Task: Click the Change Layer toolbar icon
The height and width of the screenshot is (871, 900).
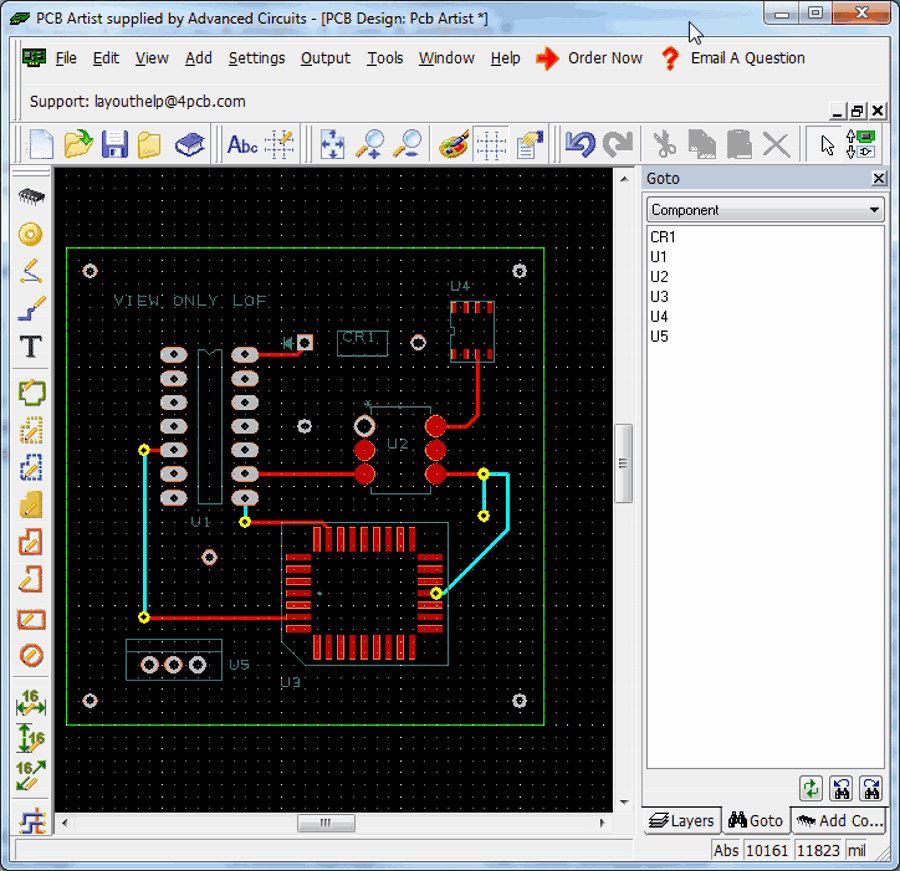Action: click(860, 144)
